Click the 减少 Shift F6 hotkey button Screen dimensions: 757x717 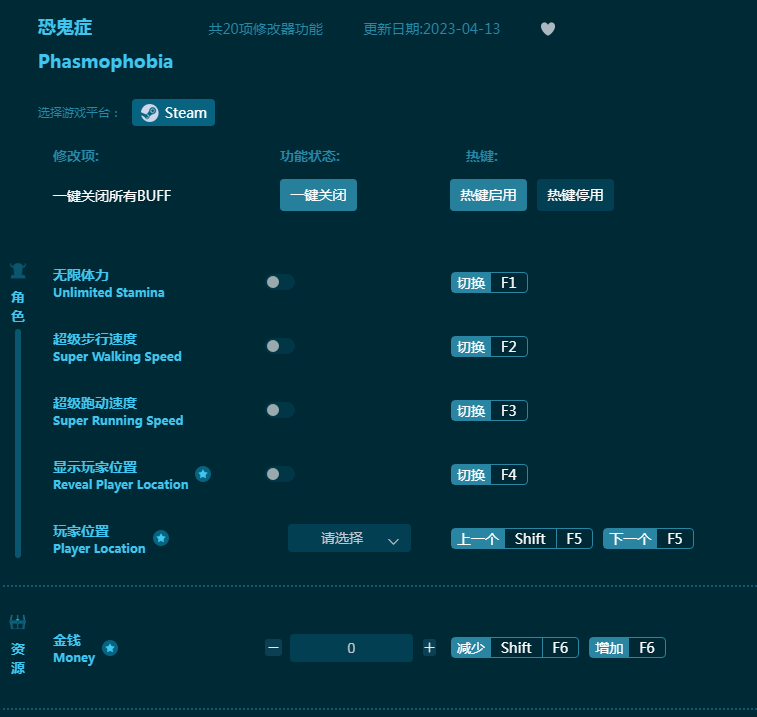515,647
